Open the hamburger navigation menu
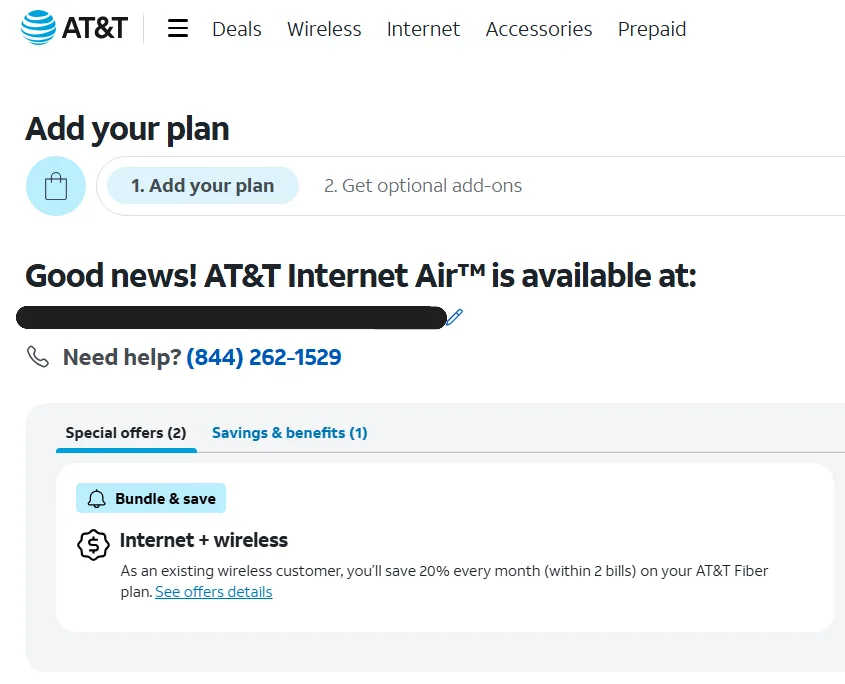The width and height of the screenshot is (845, 684). tap(177, 29)
